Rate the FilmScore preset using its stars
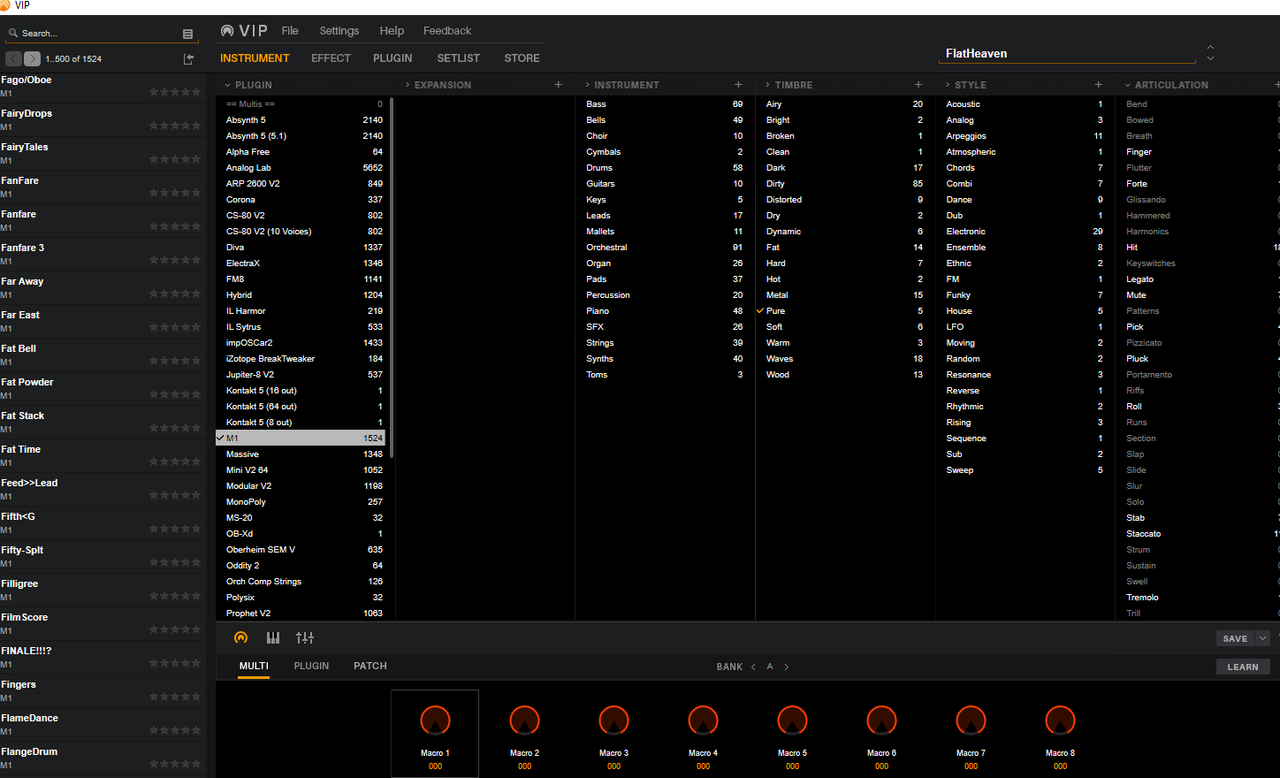The height and width of the screenshot is (778, 1280). pyautogui.click(x=175, y=630)
